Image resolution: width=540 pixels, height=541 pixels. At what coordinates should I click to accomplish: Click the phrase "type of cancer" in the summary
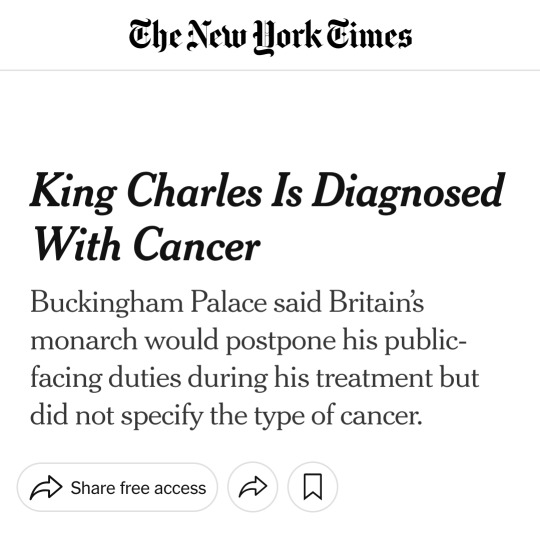(338, 415)
